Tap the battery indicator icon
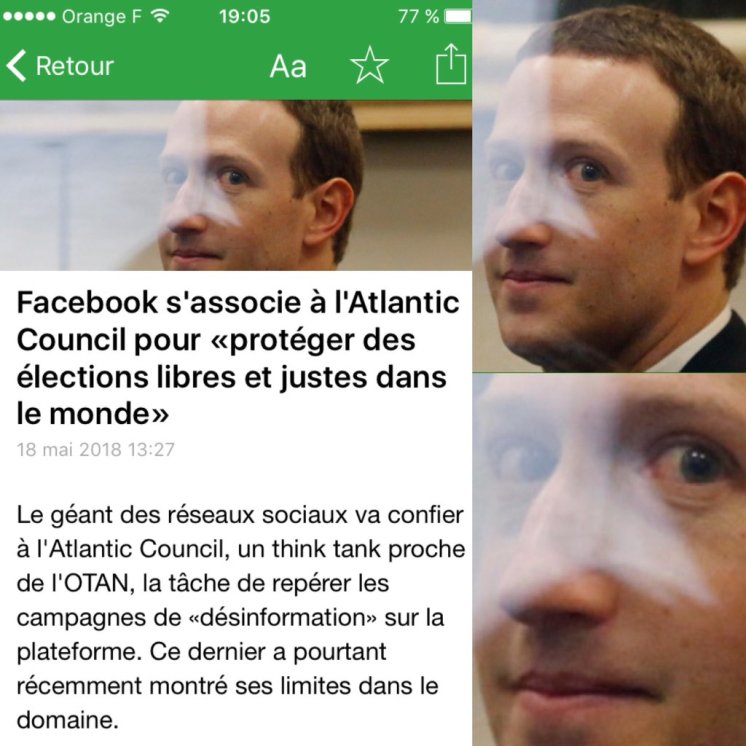Screen dimensions: 746x746 (x=458, y=17)
